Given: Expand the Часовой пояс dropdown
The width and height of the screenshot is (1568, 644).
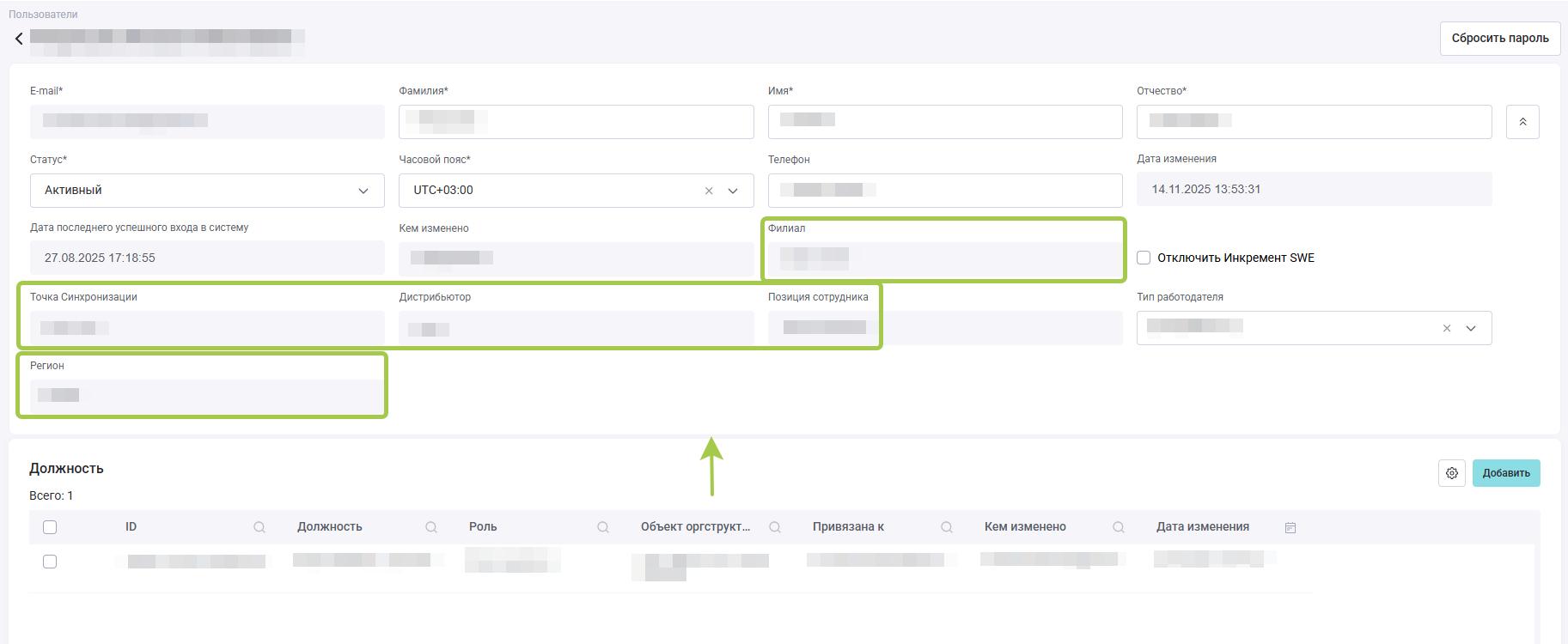Looking at the screenshot, I should [733, 191].
